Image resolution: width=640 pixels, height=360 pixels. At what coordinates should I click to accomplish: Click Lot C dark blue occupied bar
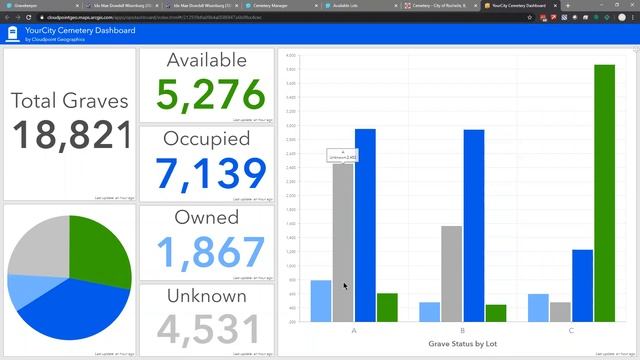click(582, 286)
